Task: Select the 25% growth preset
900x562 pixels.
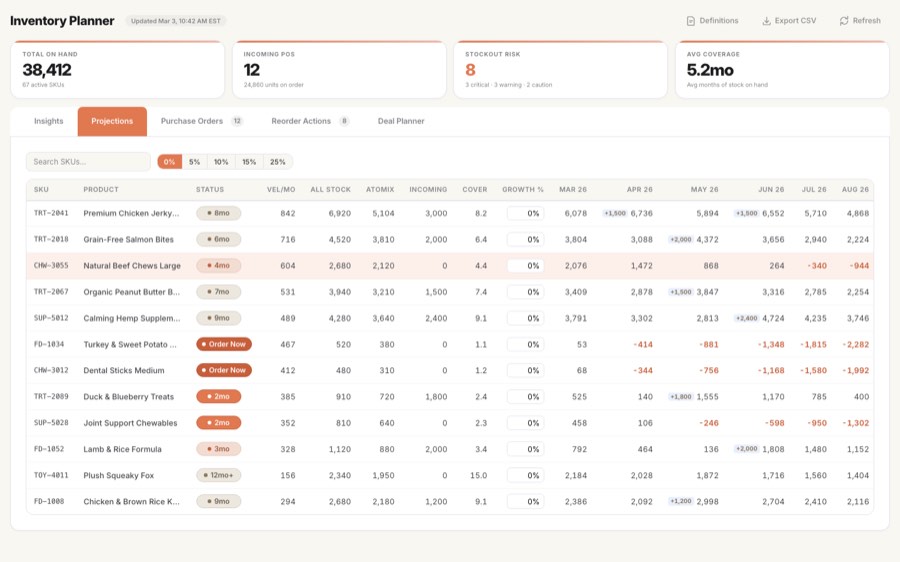Action: [278, 162]
